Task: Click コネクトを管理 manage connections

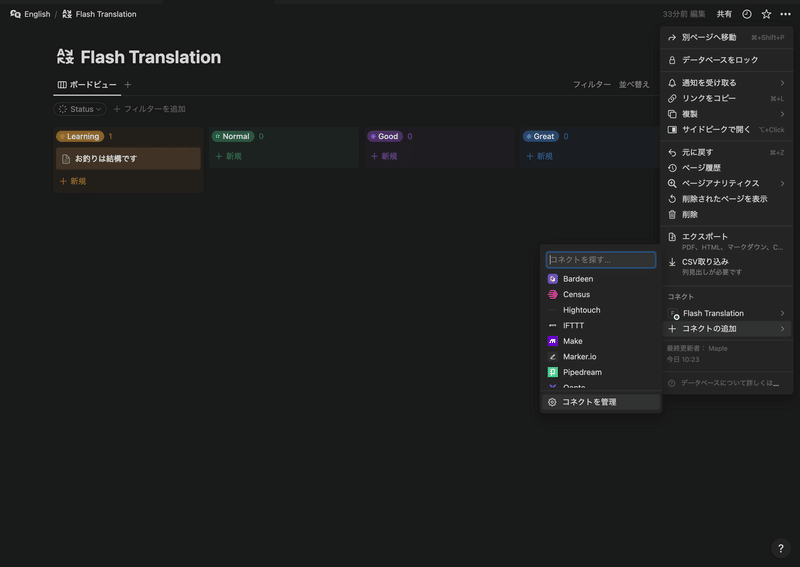Action: (x=601, y=402)
